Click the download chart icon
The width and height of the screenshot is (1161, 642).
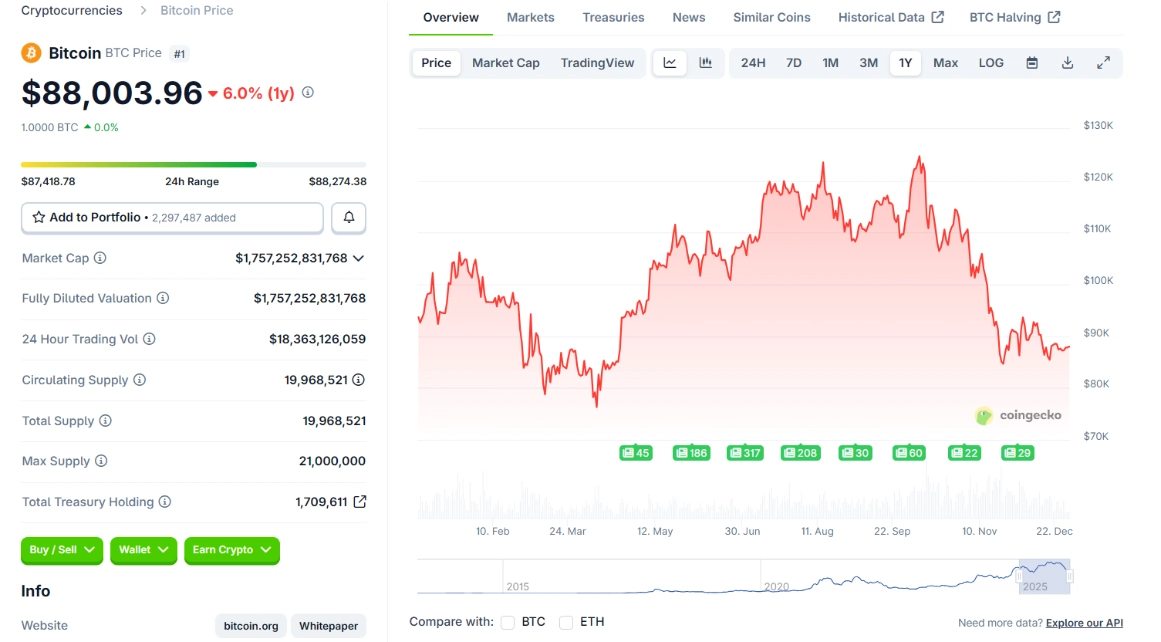pos(1067,62)
